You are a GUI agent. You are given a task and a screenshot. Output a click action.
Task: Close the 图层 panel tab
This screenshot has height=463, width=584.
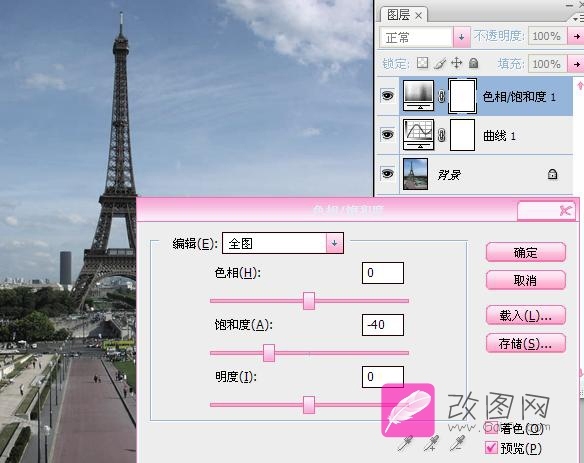pos(419,16)
